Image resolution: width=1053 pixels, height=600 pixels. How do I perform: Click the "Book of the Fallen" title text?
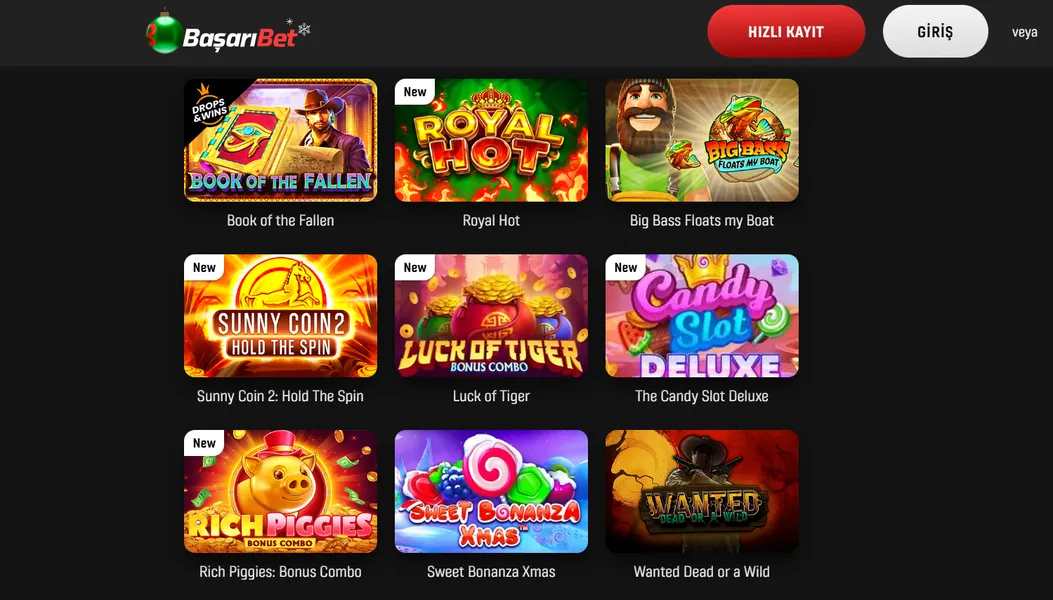click(280, 220)
